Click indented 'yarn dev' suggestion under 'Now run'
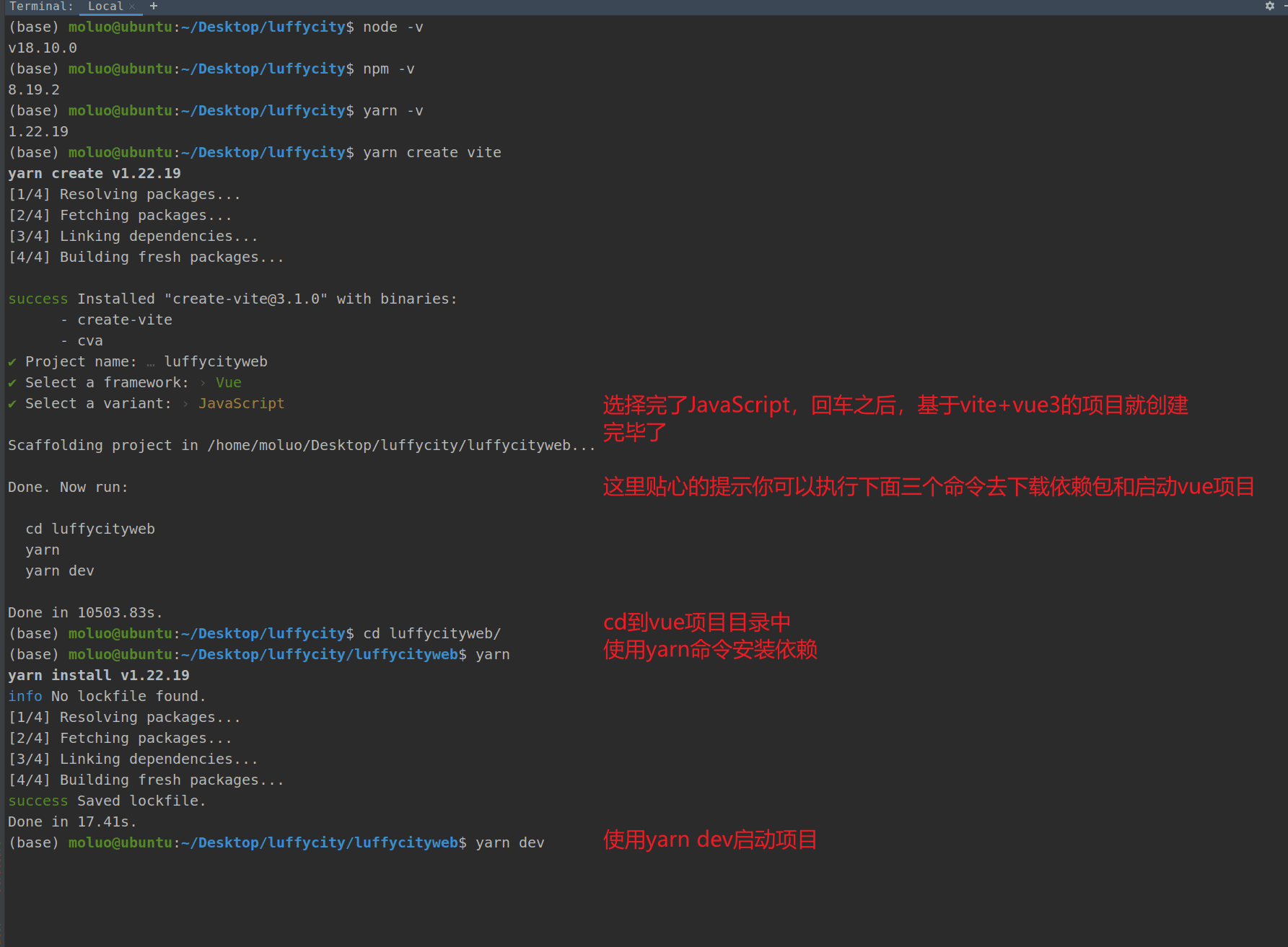 [x=60, y=571]
